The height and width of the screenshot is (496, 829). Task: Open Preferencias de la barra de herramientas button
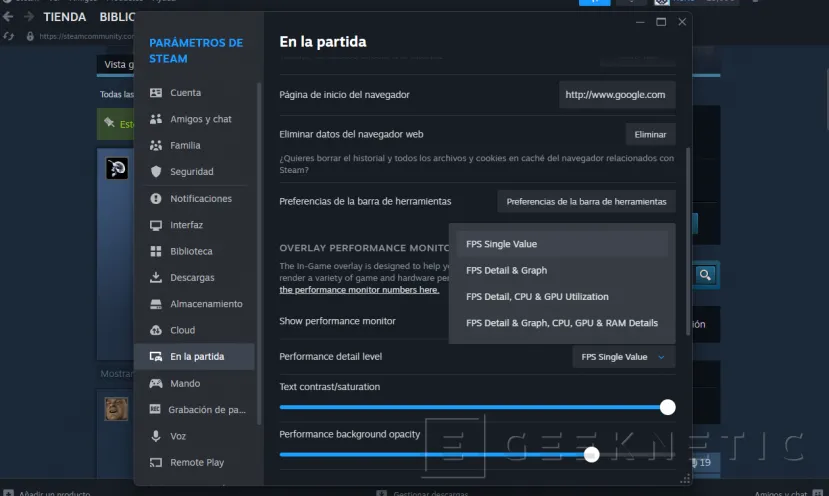(586, 201)
